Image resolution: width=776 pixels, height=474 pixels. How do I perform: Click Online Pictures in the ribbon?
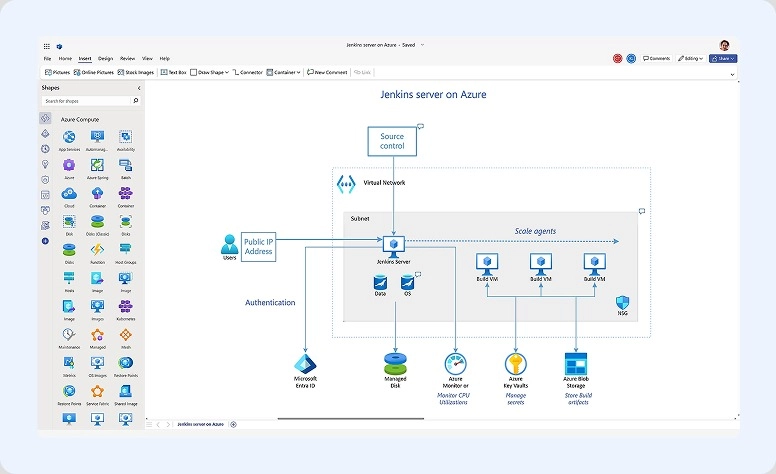tap(94, 72)
